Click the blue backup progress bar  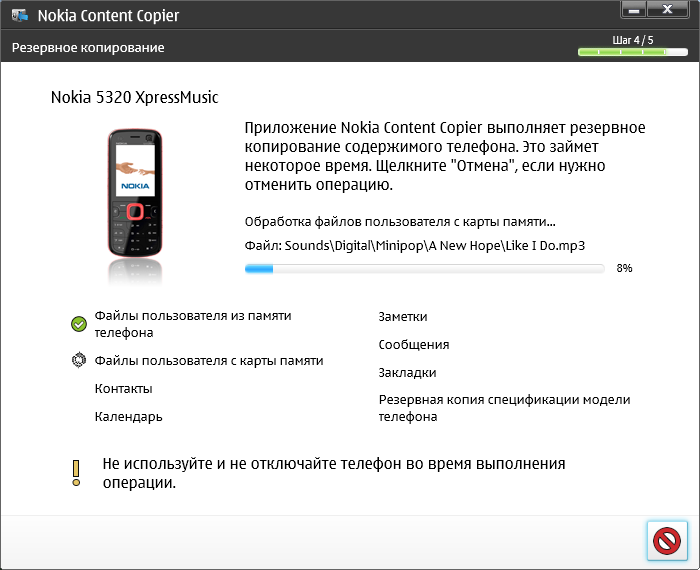pyautogui.click(x=425, y=268)
